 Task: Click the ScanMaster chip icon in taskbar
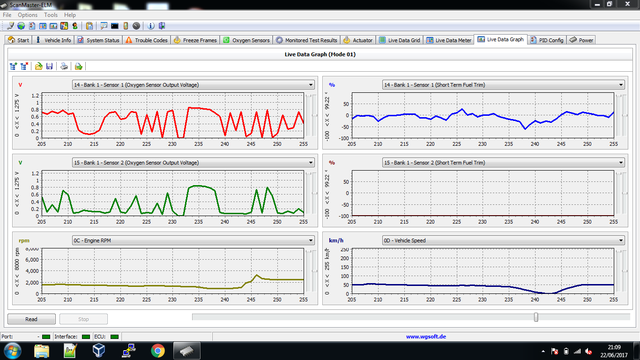pos(187,351)
